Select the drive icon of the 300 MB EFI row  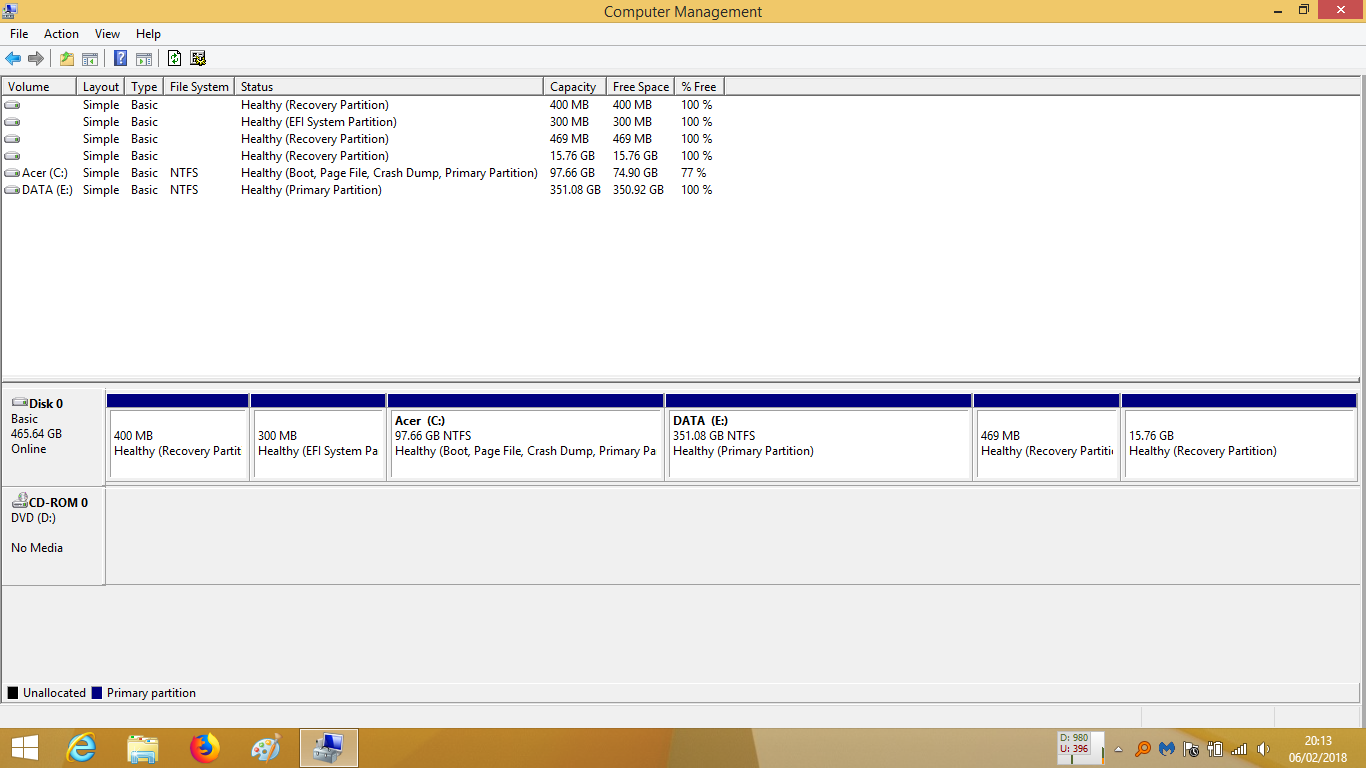click(12, 122)
